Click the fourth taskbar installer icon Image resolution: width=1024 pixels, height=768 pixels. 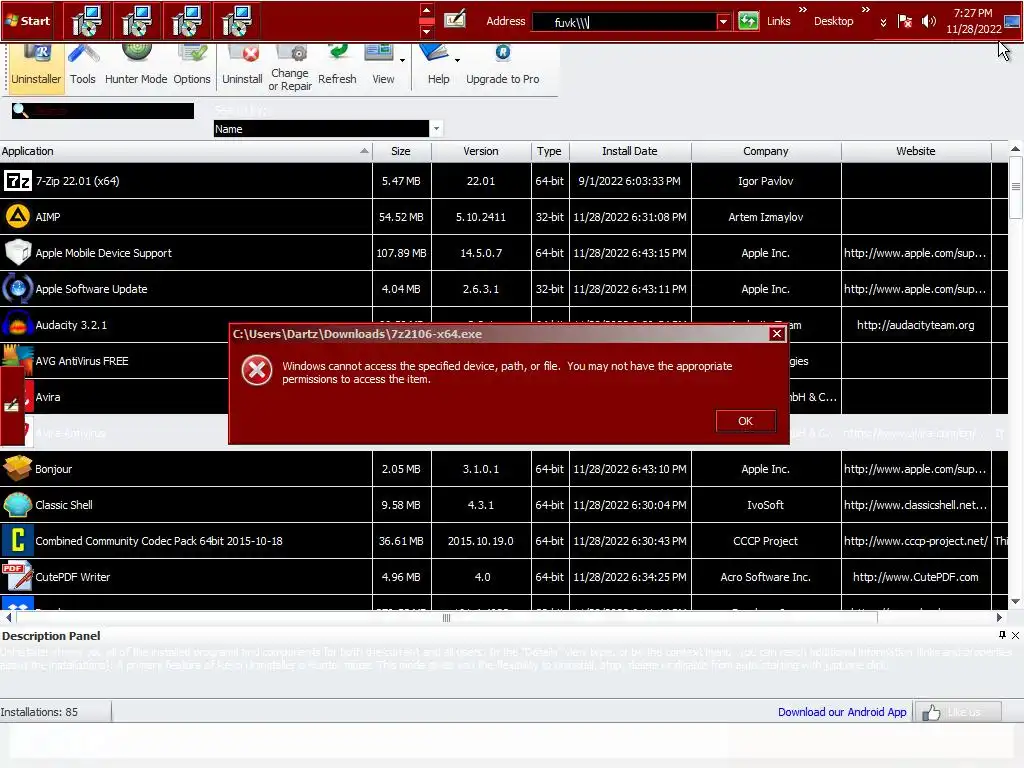point(236,21)
